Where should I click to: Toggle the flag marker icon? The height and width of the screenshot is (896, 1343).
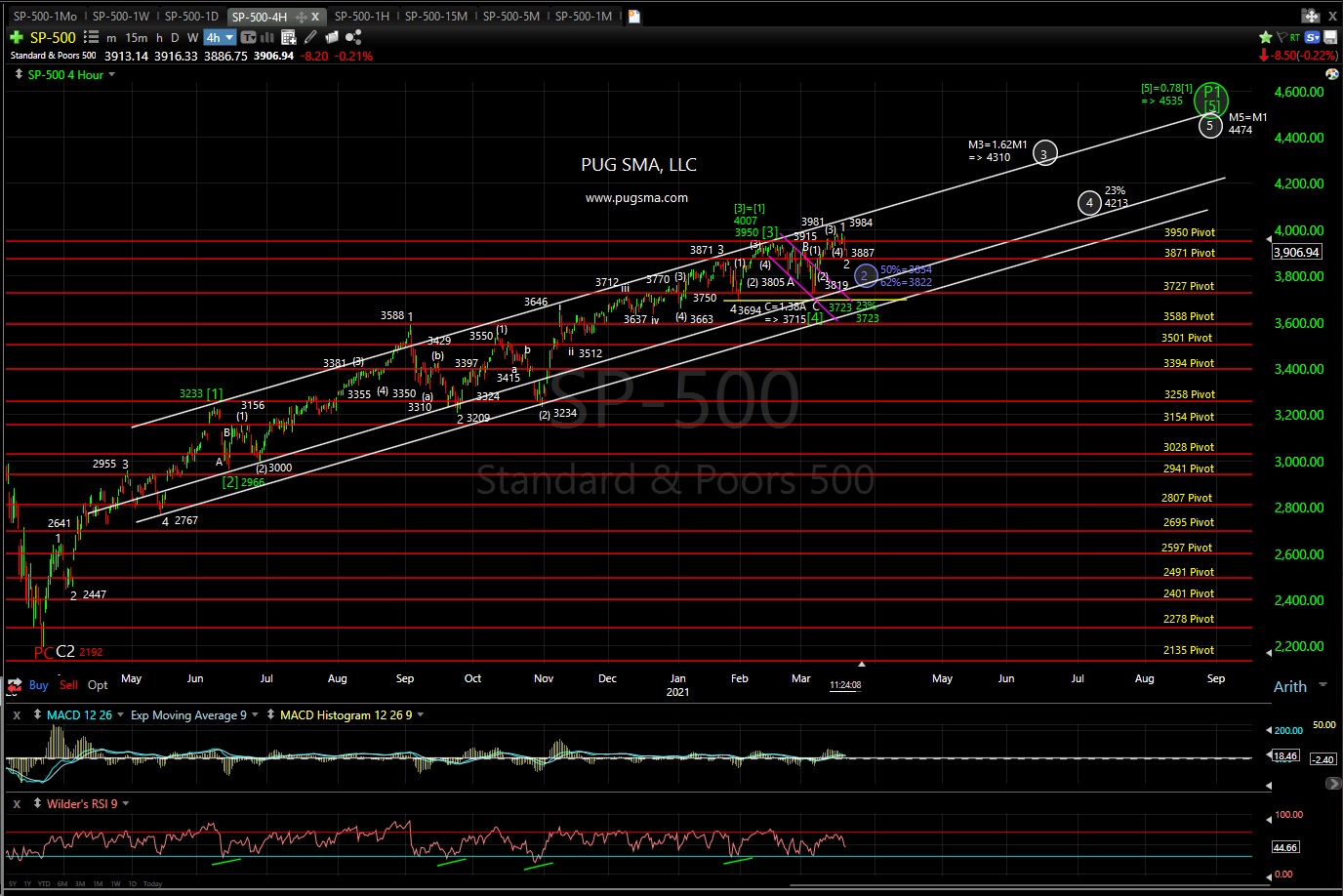[1282, 37]
